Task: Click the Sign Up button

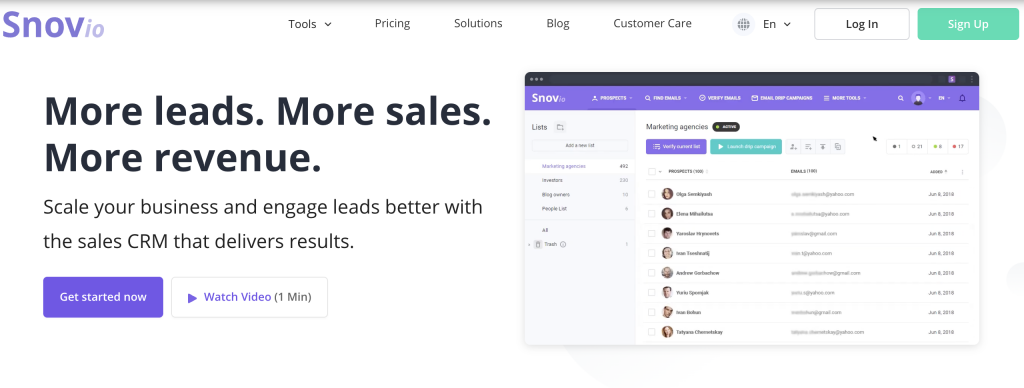Action: (968, 24)
